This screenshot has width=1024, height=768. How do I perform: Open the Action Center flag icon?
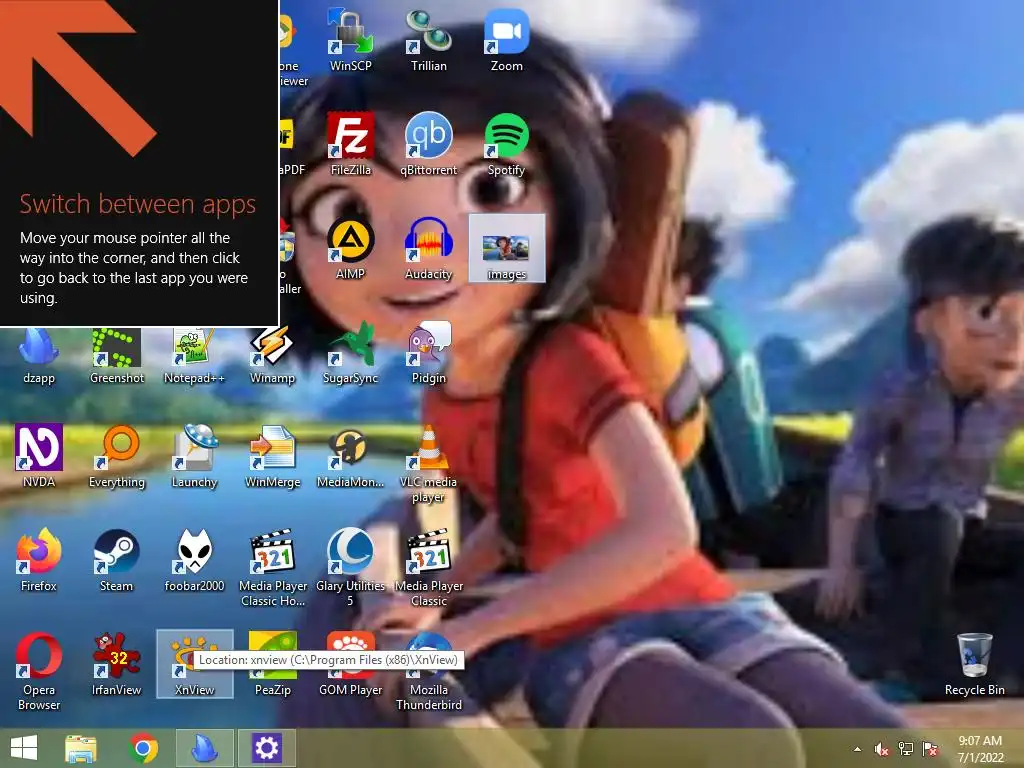930,749
